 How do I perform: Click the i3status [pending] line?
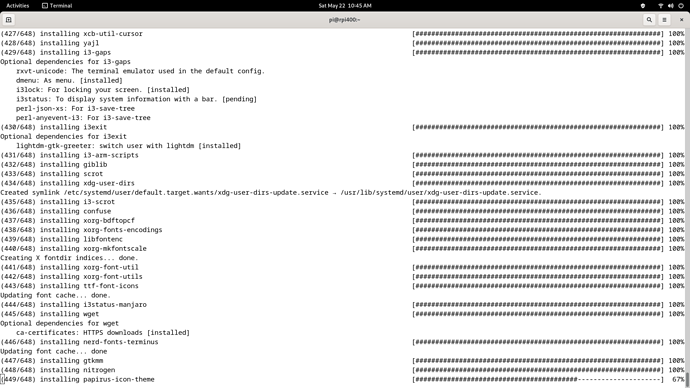click(x=136, y=99)
